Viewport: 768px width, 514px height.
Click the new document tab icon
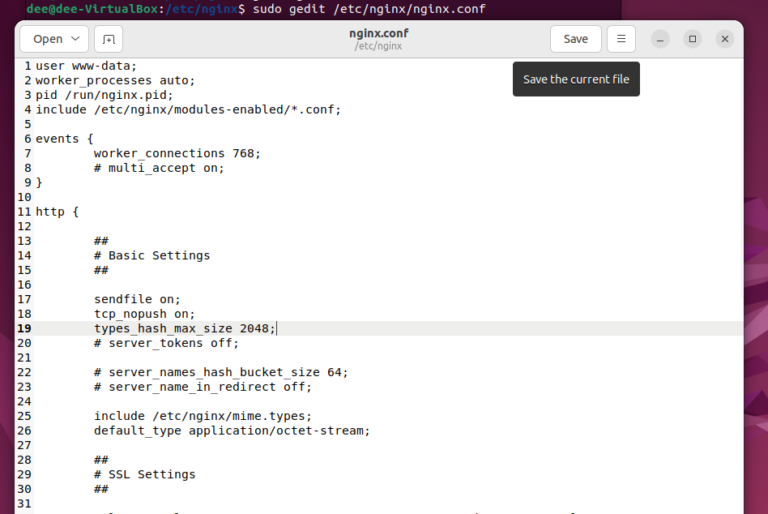click(x=108, y=39)
